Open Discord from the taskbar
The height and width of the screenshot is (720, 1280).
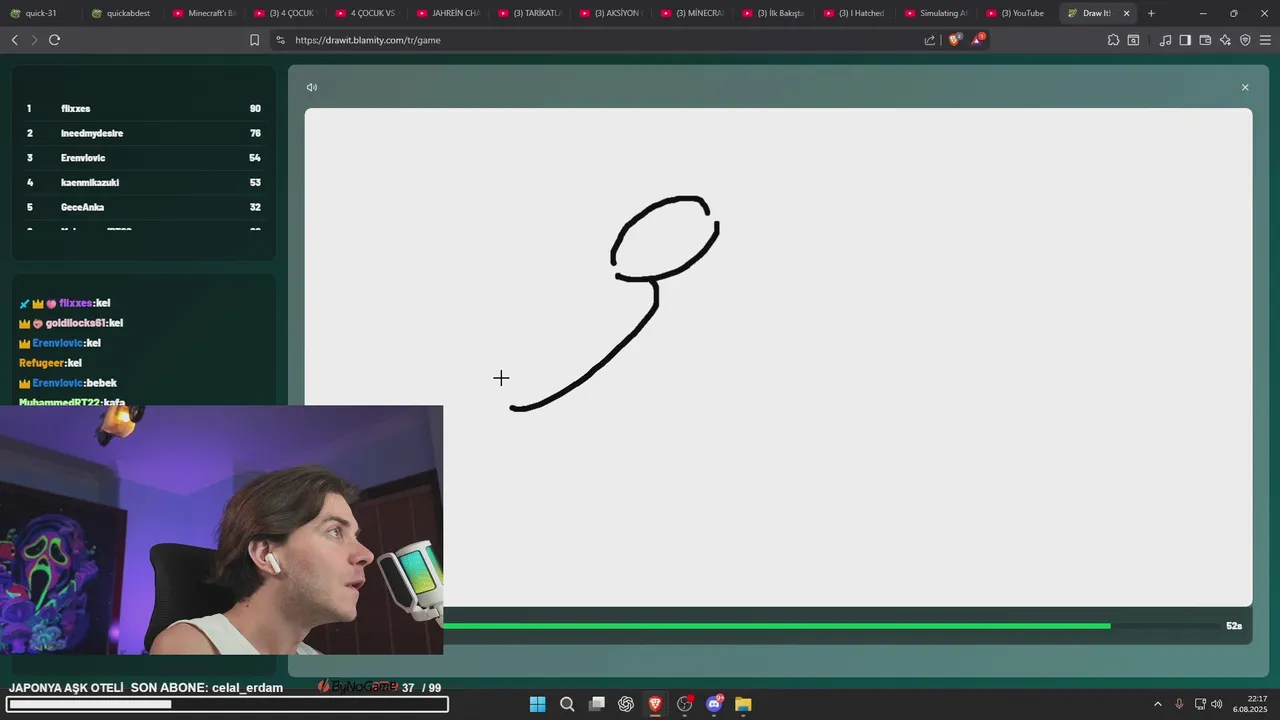click(x=714, y=704)
